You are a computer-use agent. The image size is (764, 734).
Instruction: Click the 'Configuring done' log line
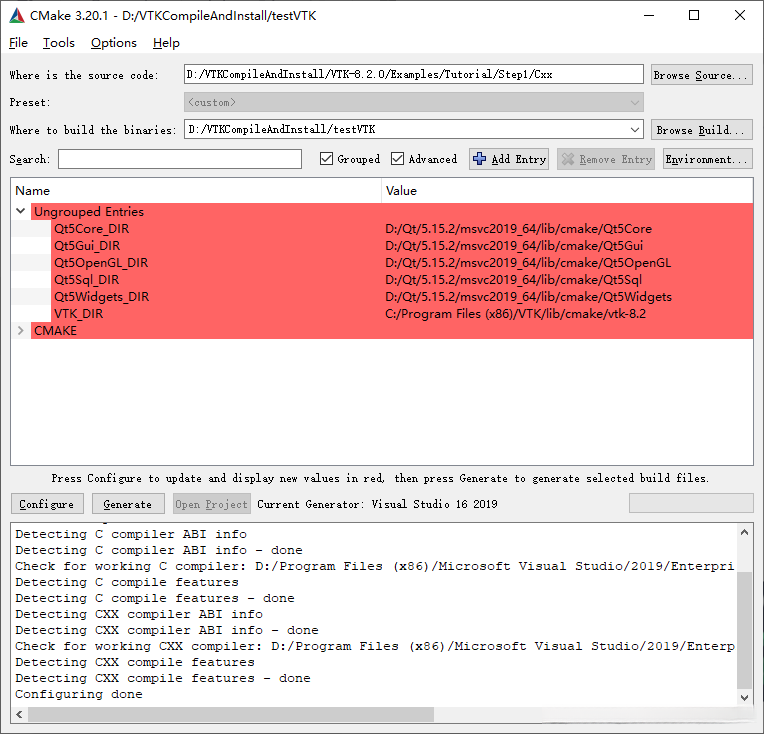[x=79, y=694]
